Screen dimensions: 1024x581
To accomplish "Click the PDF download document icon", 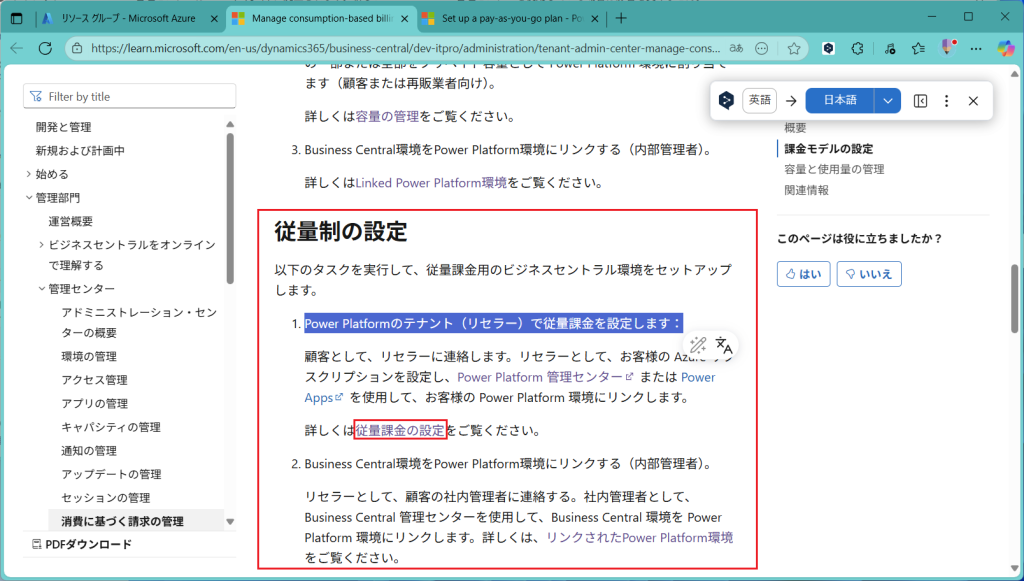I will 37,544.
